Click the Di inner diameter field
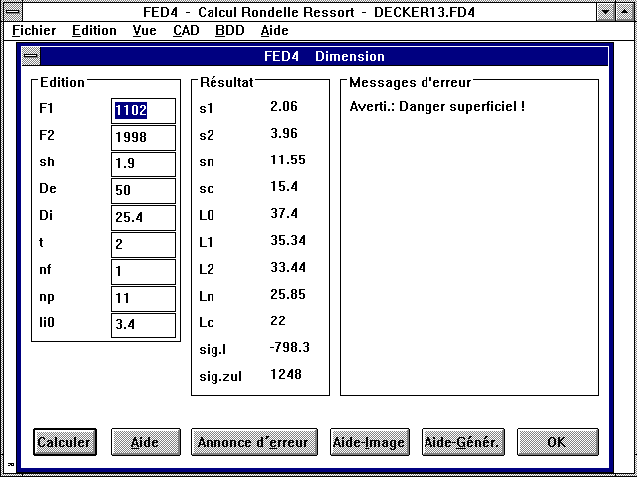637x478 pixels. click(x=143, y=218)
